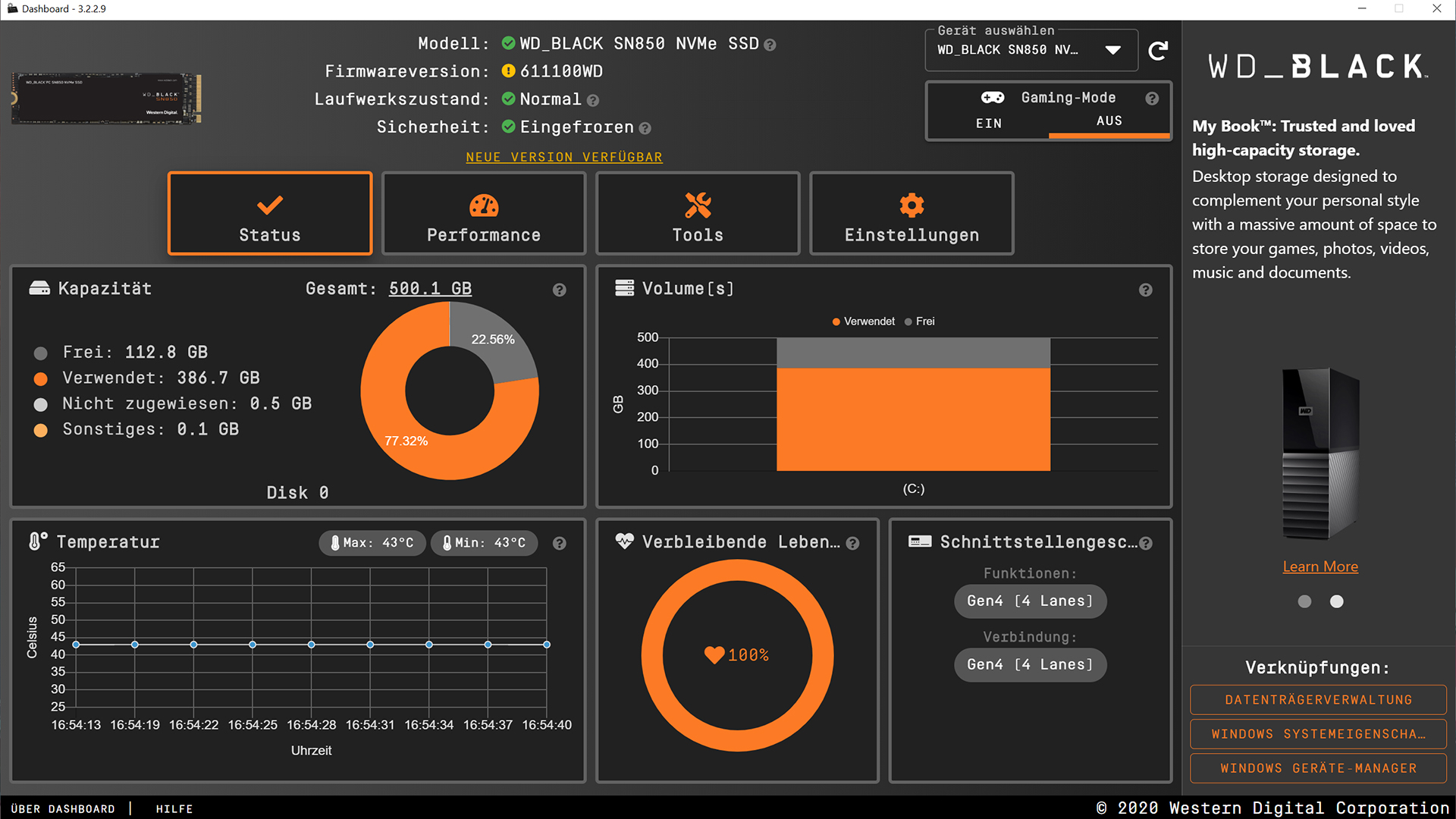Open the help icon next to Modell
1456x819 pixels.
pos(770,45)
